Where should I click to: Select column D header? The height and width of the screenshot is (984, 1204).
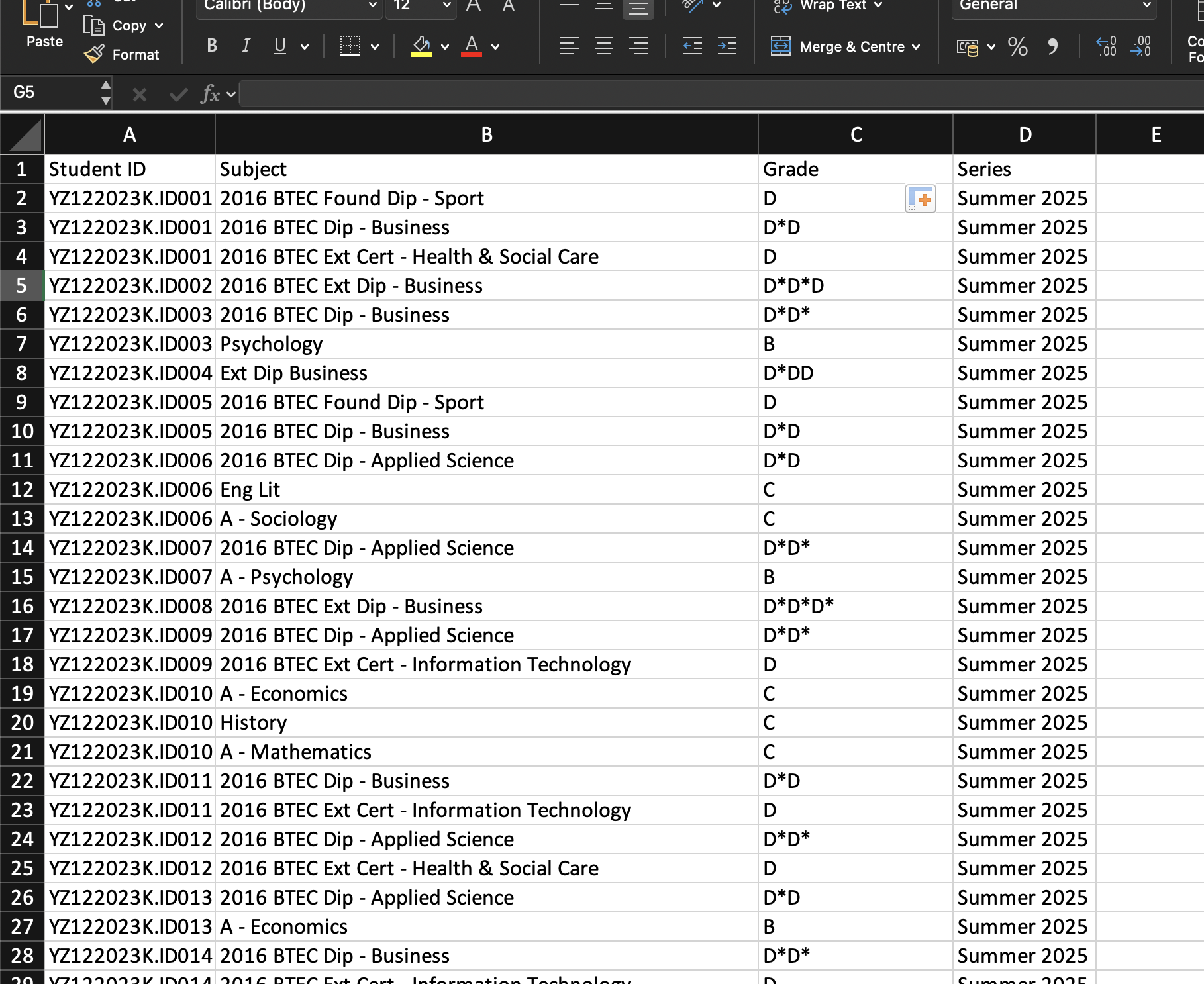tap(1025, 134)
